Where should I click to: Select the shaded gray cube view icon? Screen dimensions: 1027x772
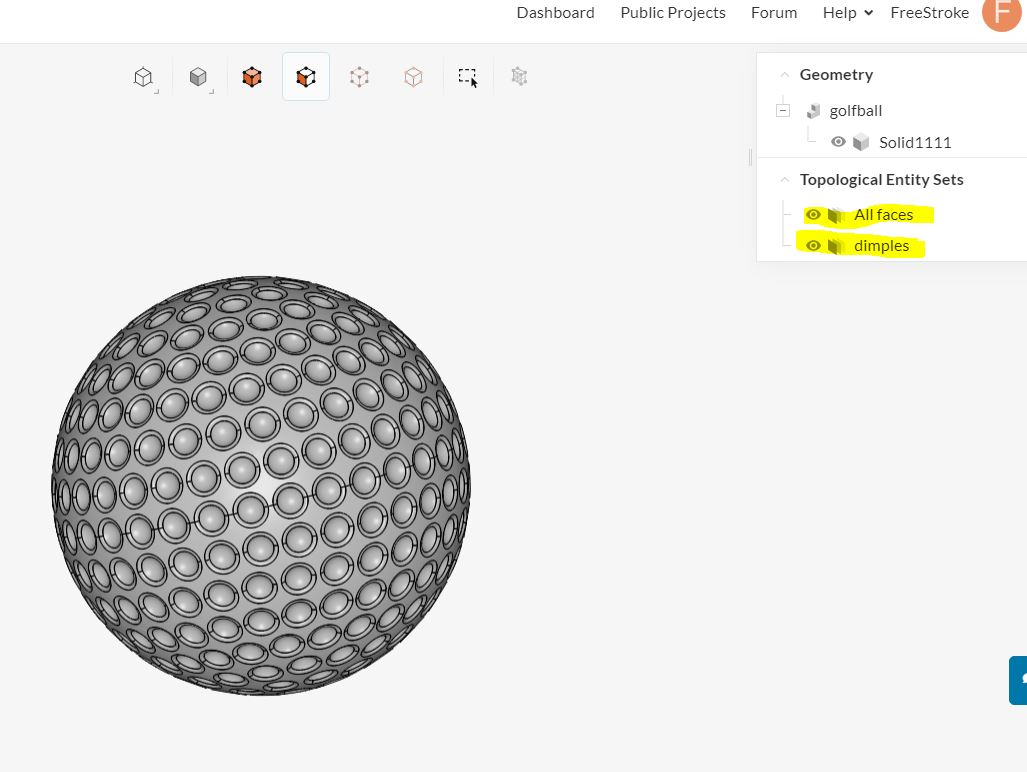pyautogui.click(x=198, y=77)
